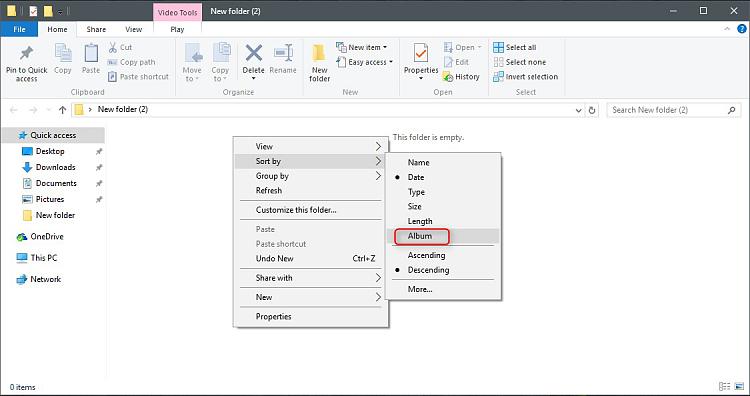Image resolution: width=750 pixels, height=396 pixels.
Task: Click the Refresh address bar button
Action: (592, 110)
